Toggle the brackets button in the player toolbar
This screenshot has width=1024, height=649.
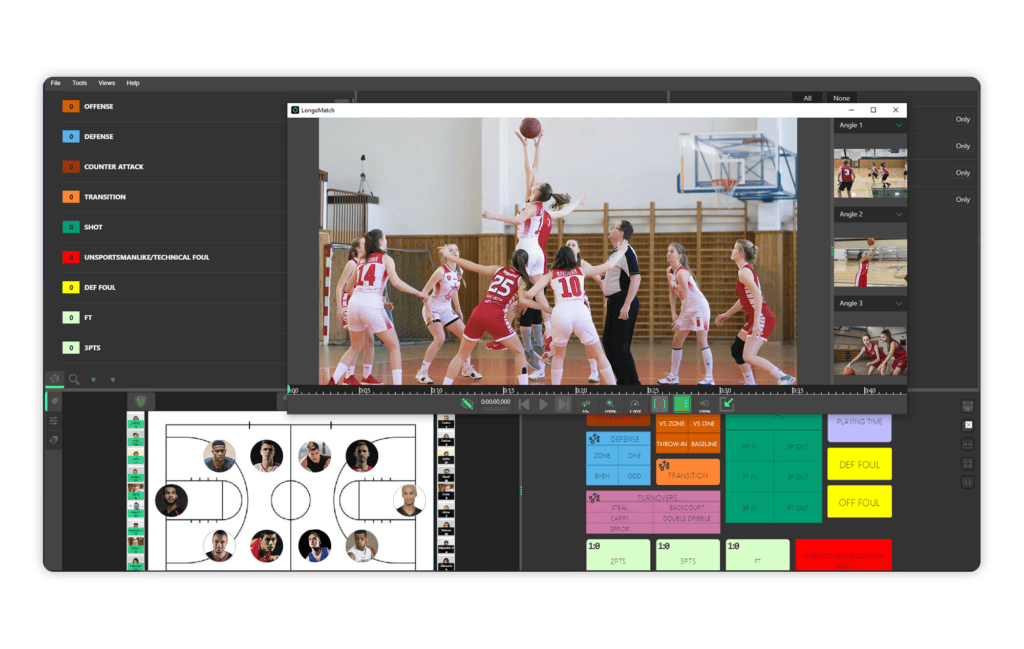point(659,404)
